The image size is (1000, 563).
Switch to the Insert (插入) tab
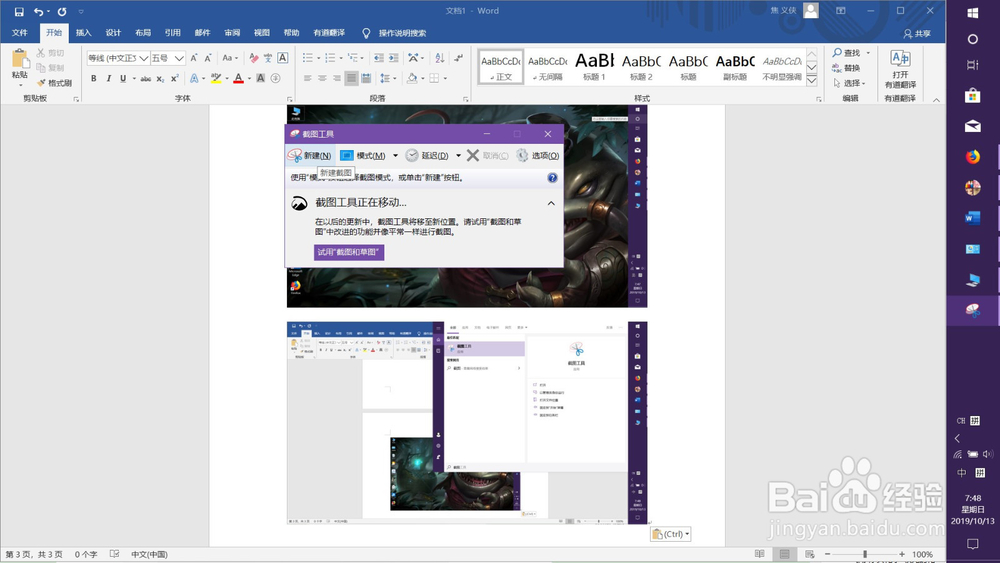84,33
